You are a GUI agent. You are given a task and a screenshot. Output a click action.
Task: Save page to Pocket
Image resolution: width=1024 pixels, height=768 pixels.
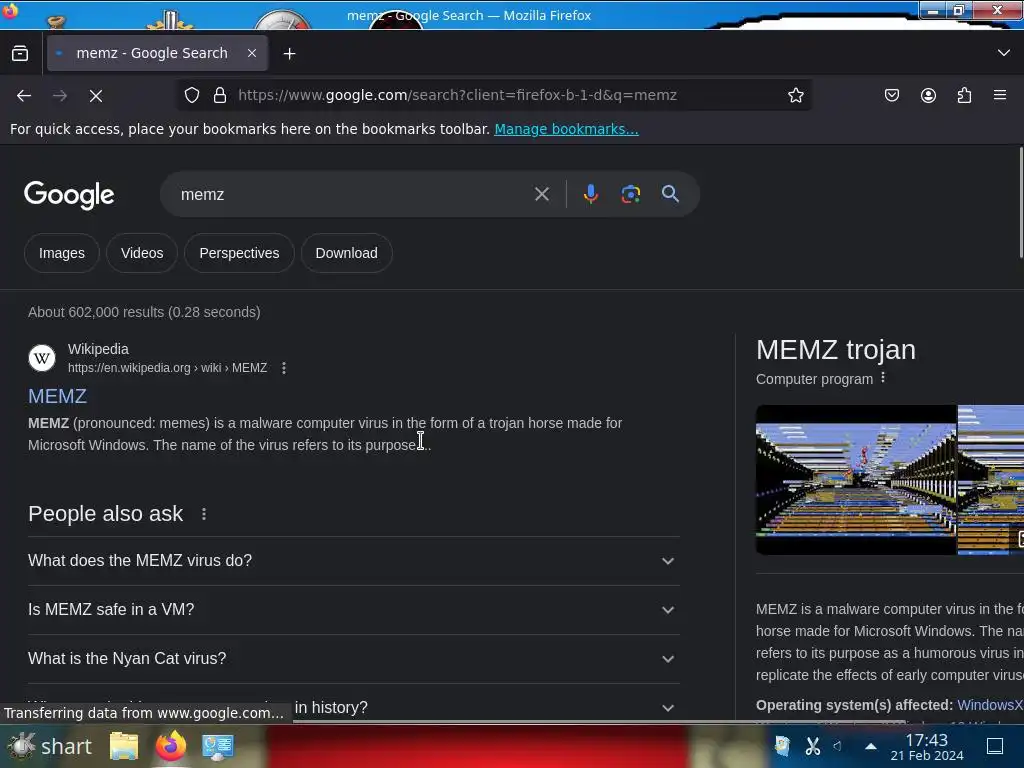[x=891, y=95]
